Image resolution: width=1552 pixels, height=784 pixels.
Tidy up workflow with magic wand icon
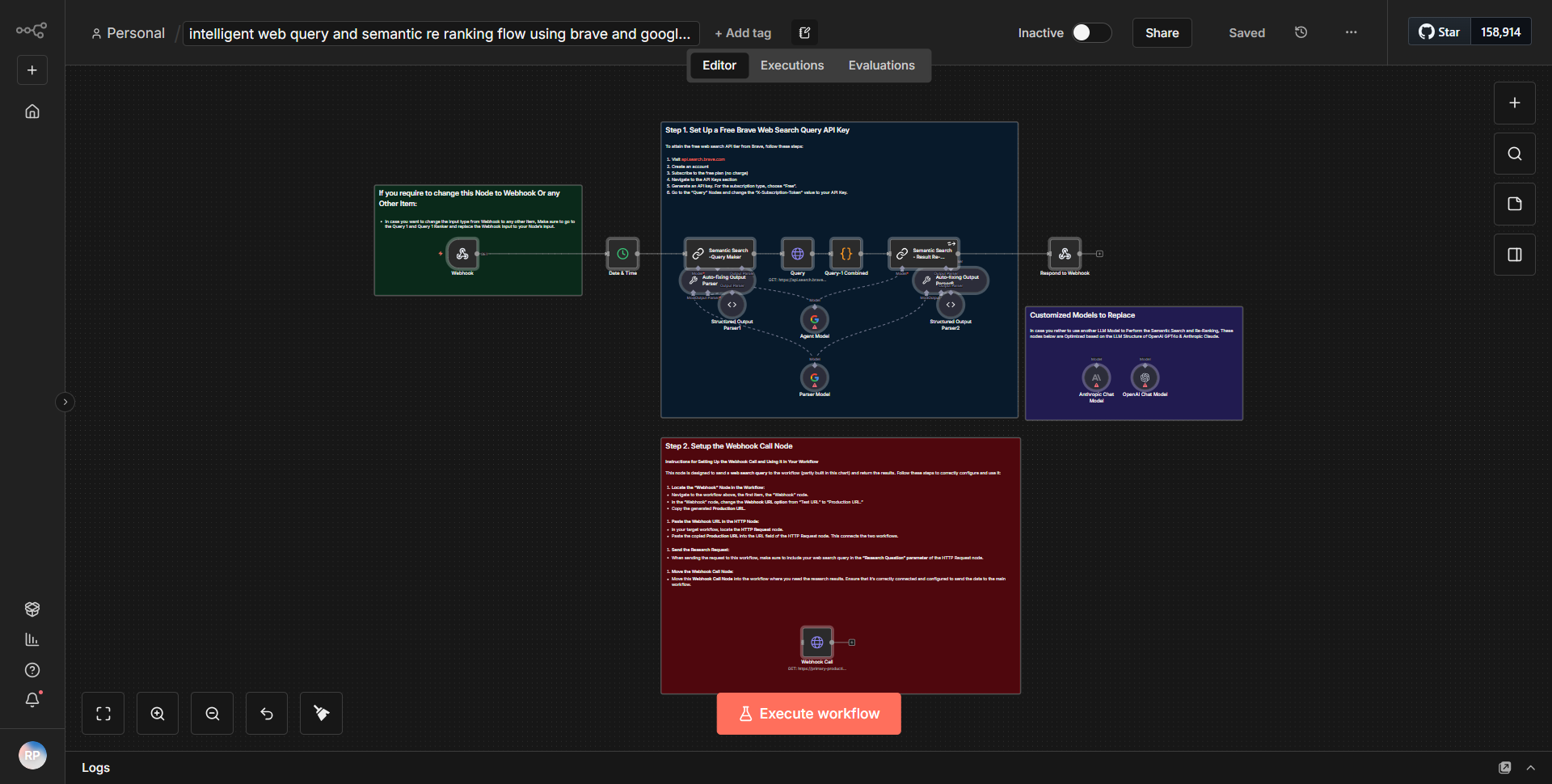pos(320,713)
